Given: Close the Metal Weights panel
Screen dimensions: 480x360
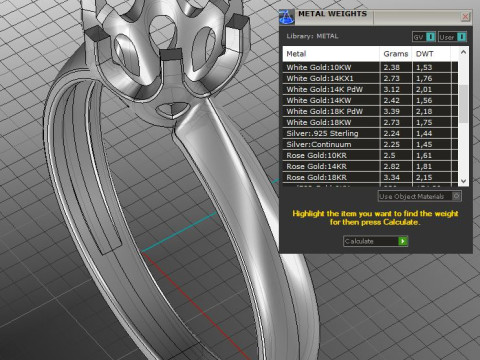Looking at the screenshot, I should 465,16.
